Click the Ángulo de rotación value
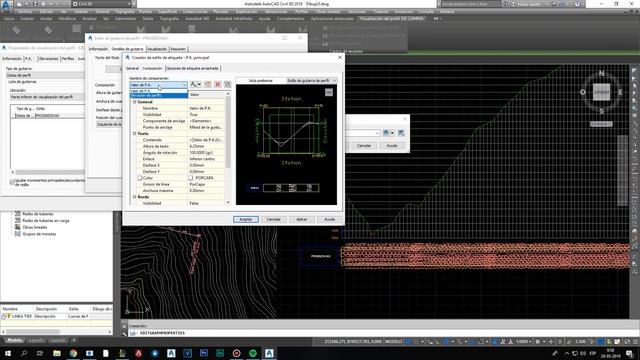The image size is (640, 360). (x=206, y=153)
